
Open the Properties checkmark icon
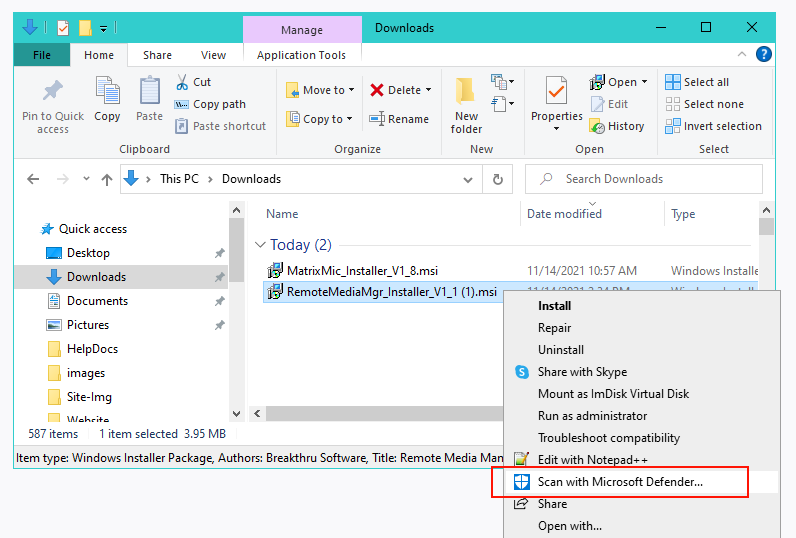[x=556, y=90]
